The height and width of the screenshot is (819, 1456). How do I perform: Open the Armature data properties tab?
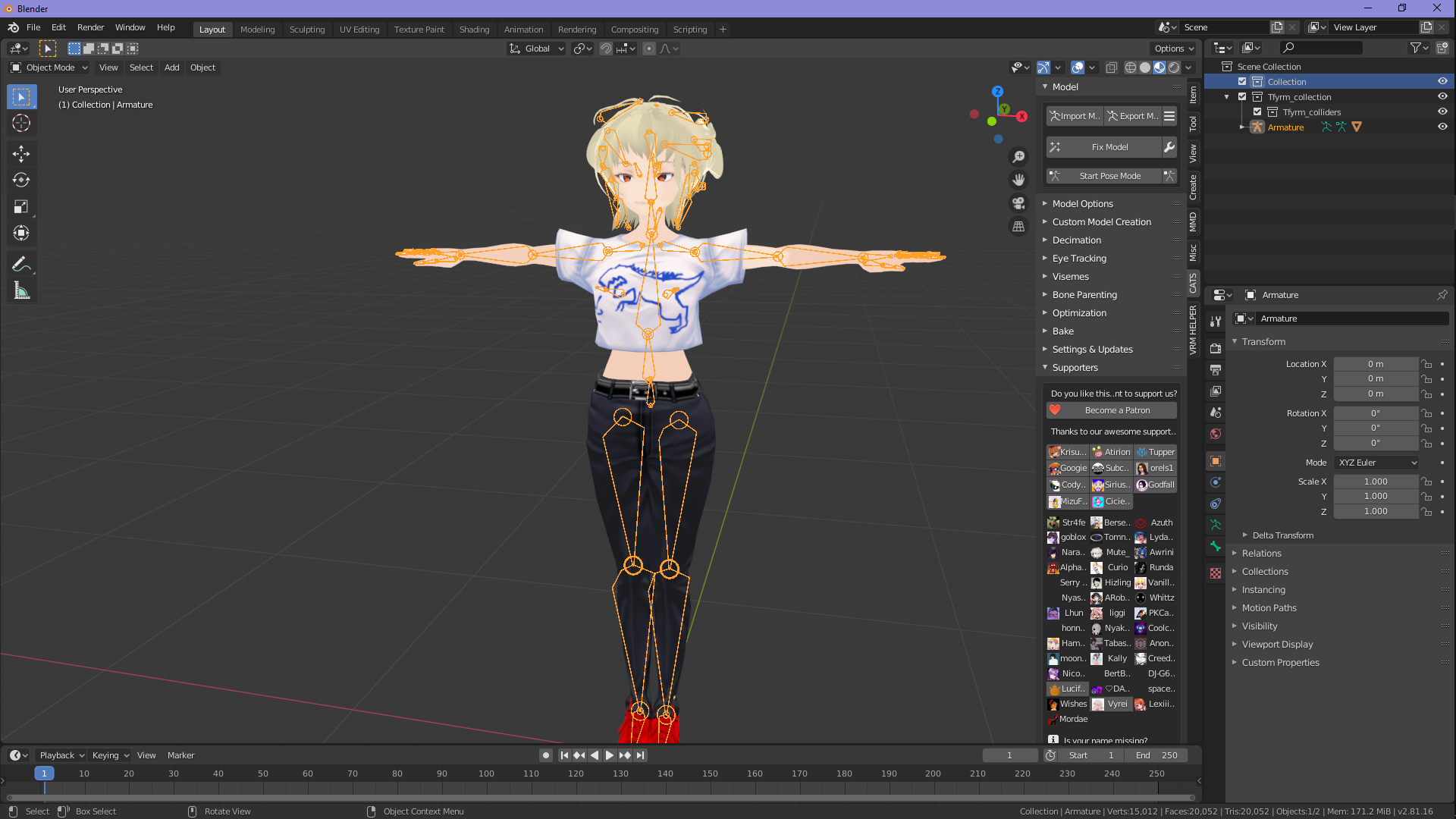(1216, 525)
